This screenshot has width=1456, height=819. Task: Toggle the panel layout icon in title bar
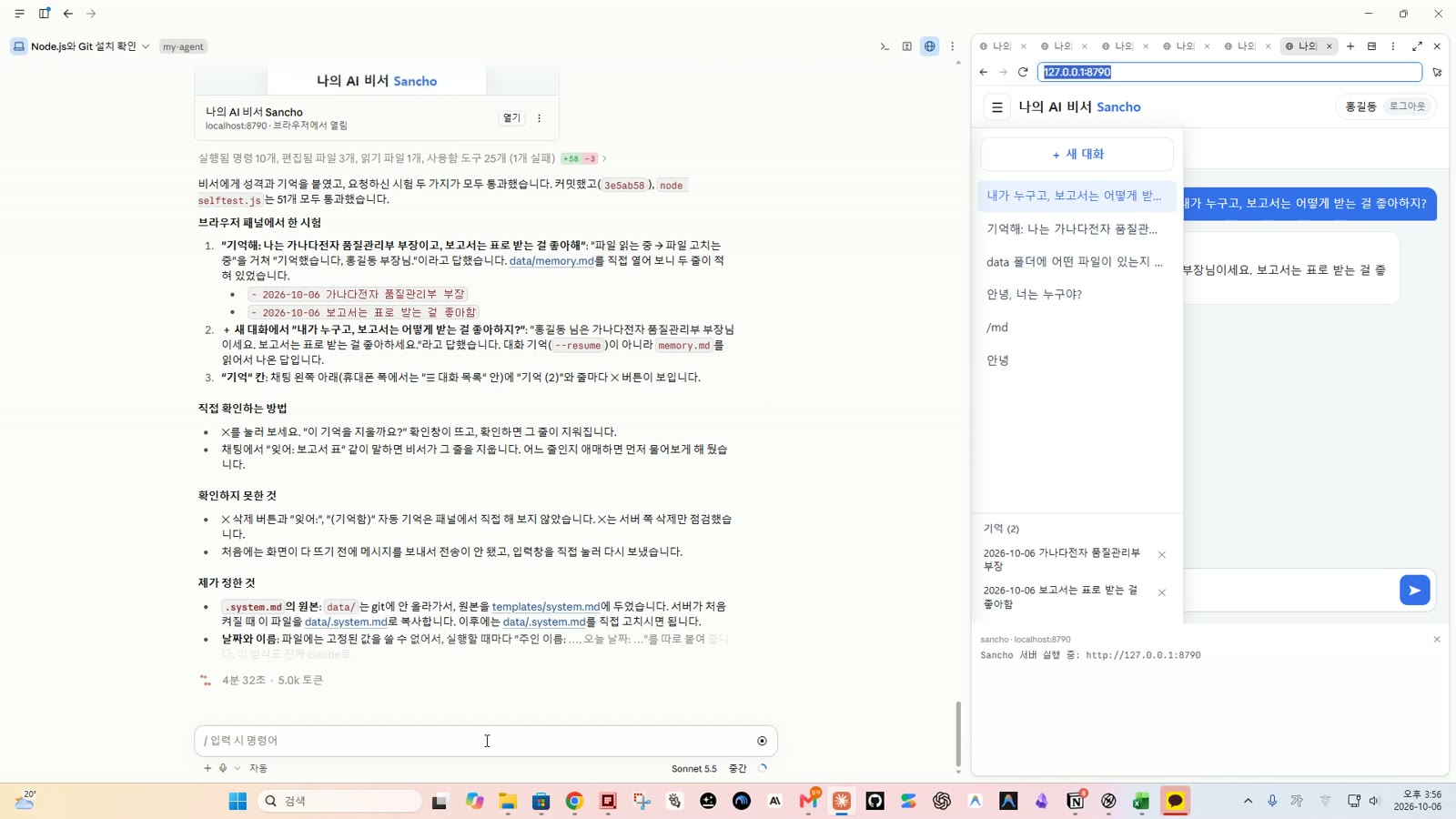click(44, 14)
